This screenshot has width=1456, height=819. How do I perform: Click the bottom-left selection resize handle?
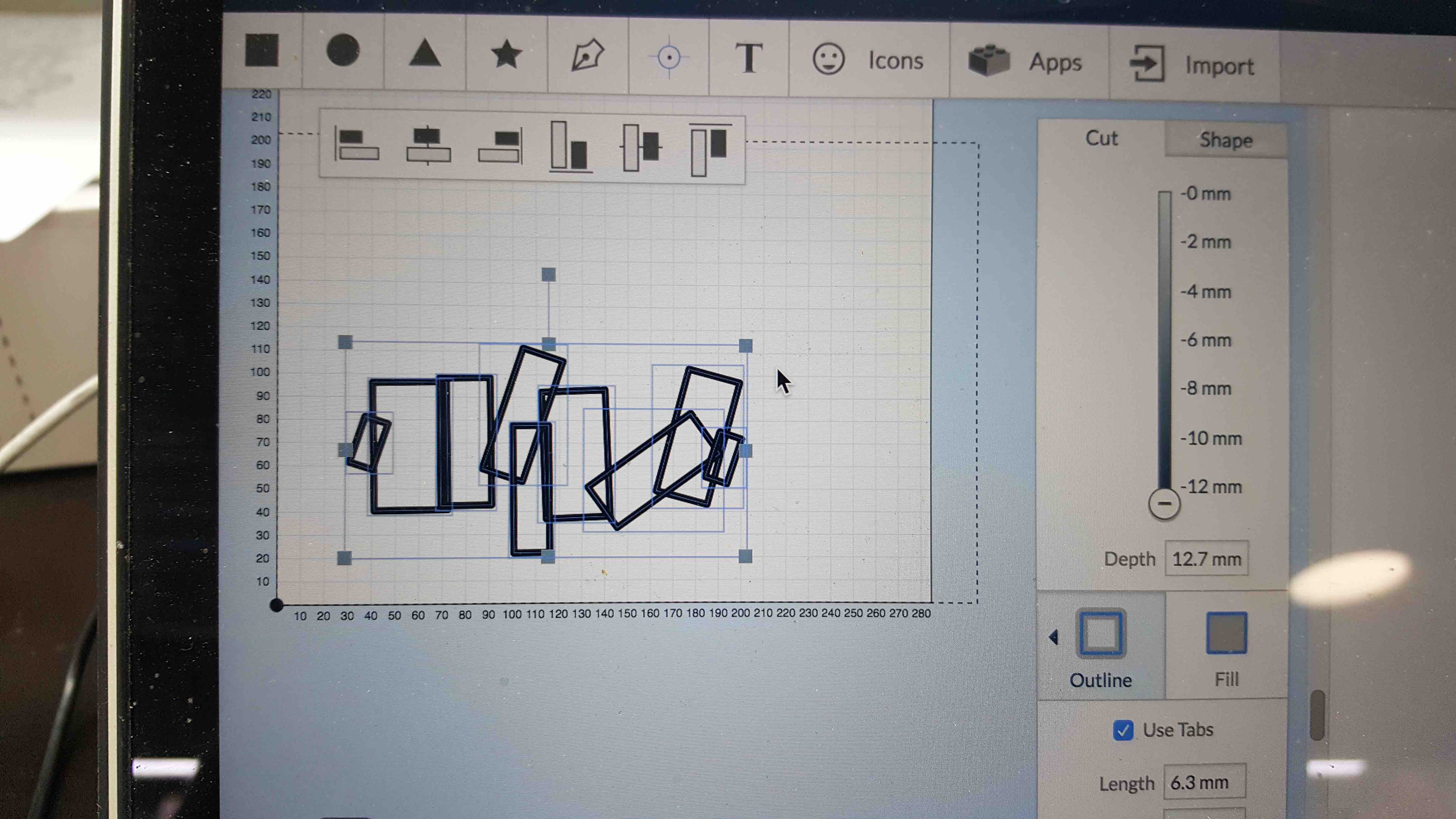pyautogui.click(x=344, y=558)
